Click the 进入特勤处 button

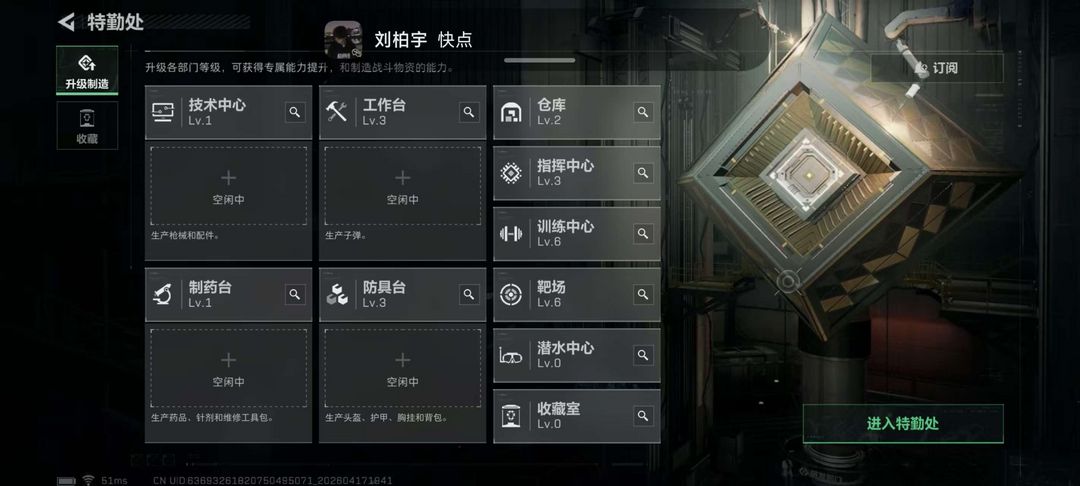pyautogui.click(x=903, y=423)
